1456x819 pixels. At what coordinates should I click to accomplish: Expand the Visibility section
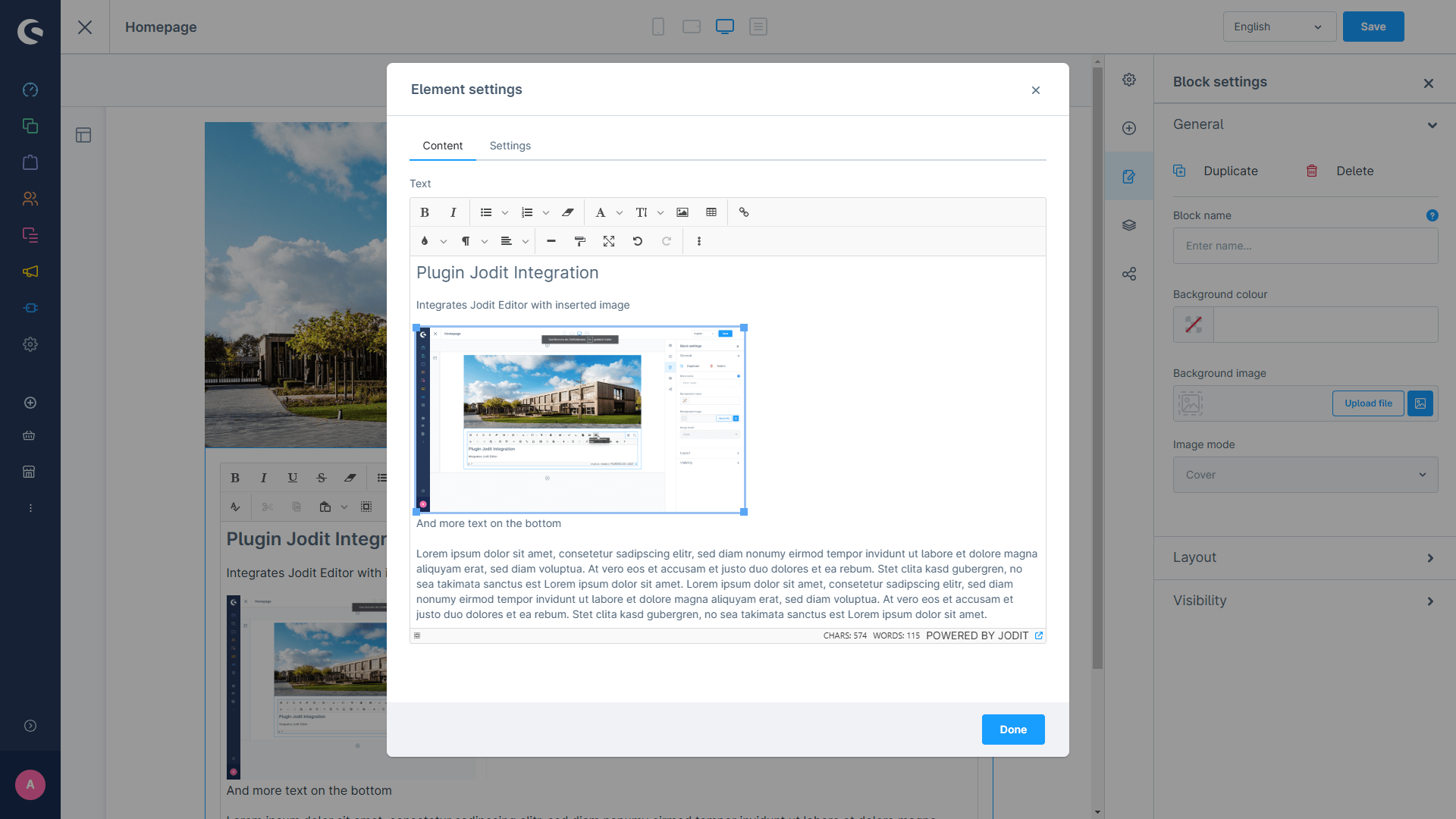(1304, 601)
